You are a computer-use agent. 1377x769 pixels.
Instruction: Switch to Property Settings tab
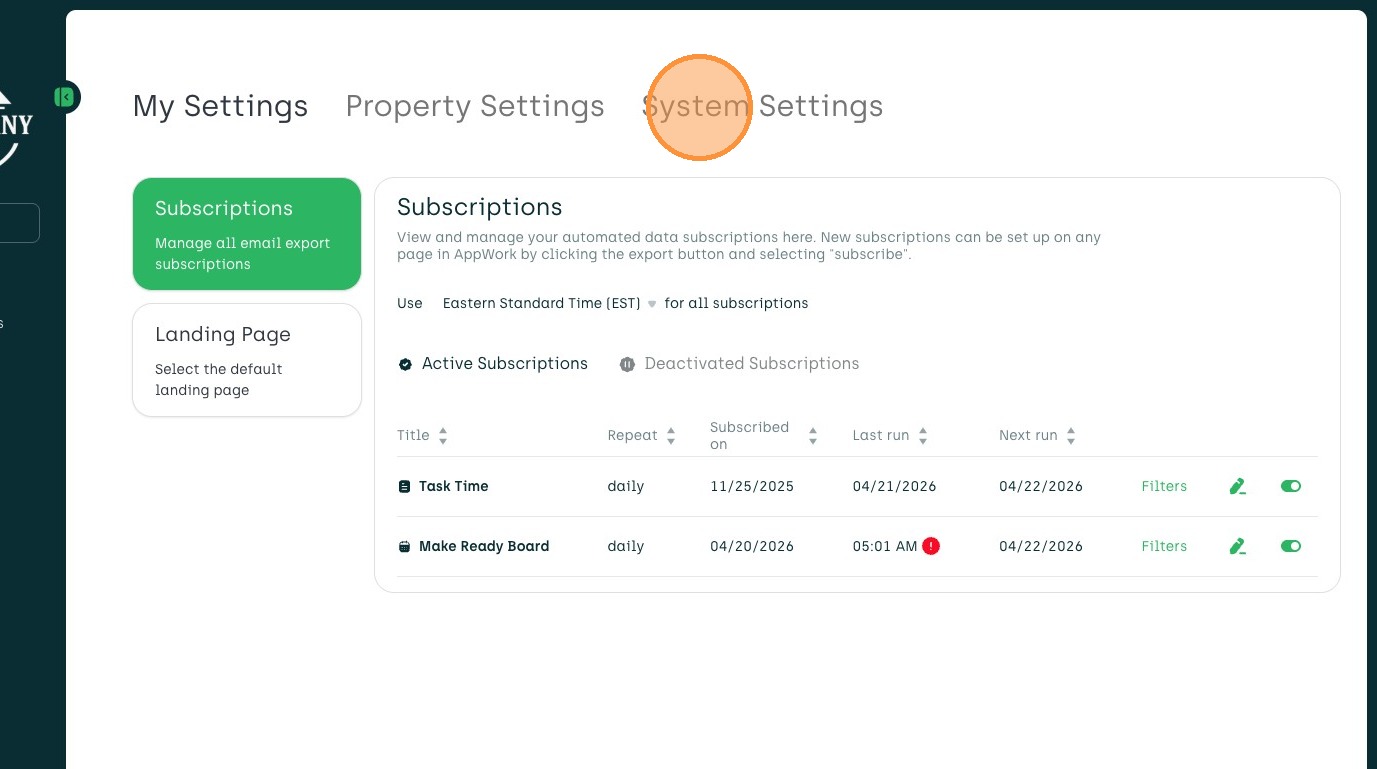pyautogui.click(x=475, y=106)
